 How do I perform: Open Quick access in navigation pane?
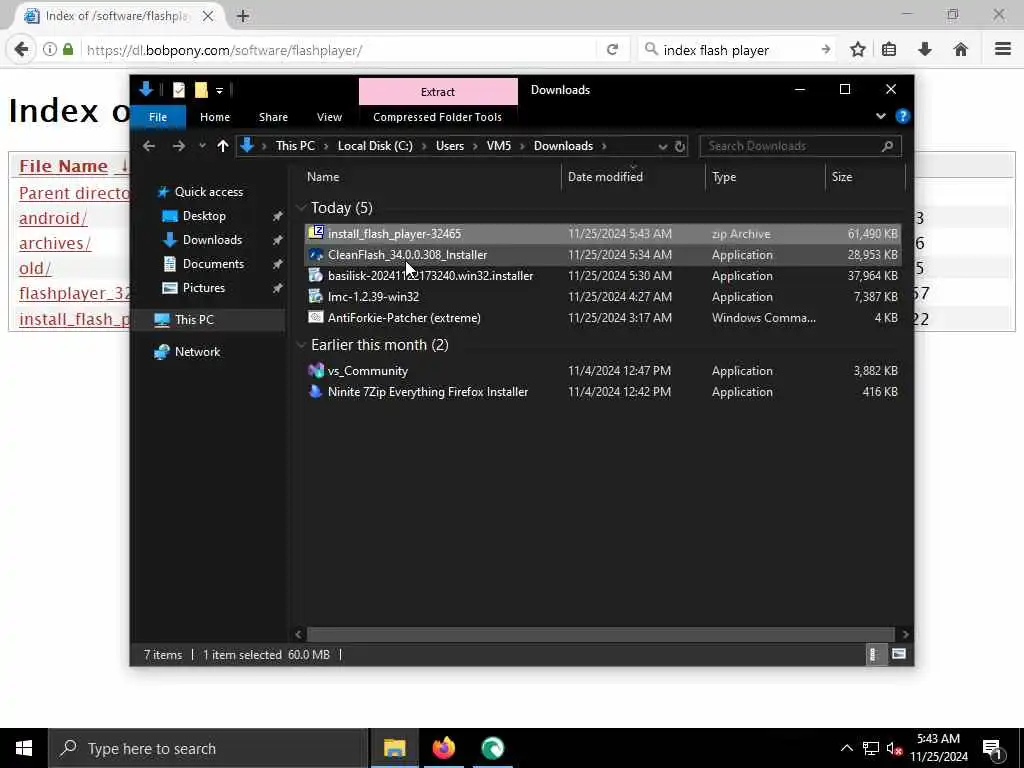coord(208,192)
